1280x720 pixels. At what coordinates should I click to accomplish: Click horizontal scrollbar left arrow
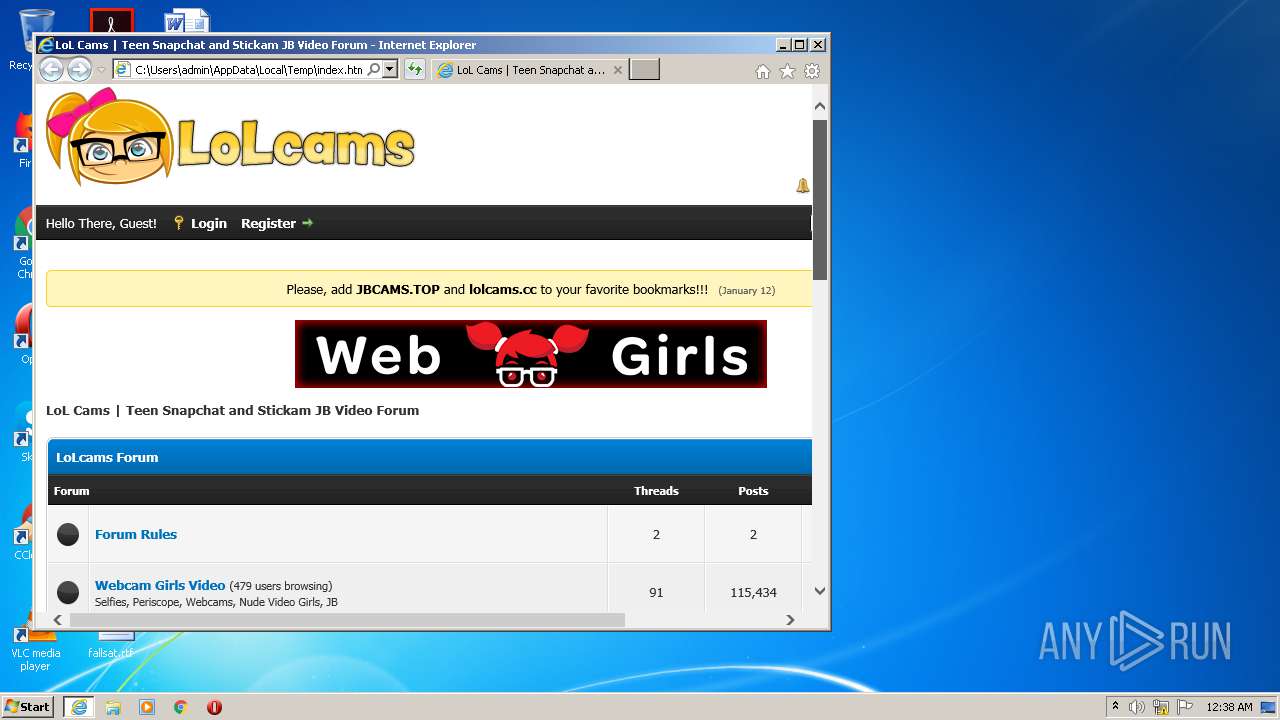coord(57,620)
